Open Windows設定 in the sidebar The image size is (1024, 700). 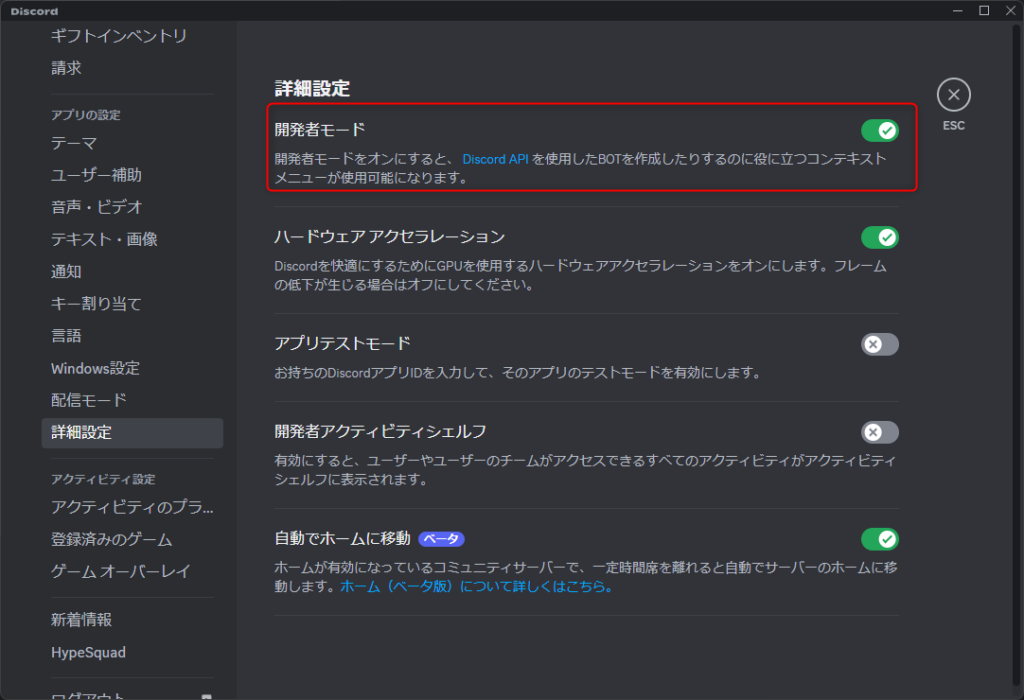(x=96, y=368)
